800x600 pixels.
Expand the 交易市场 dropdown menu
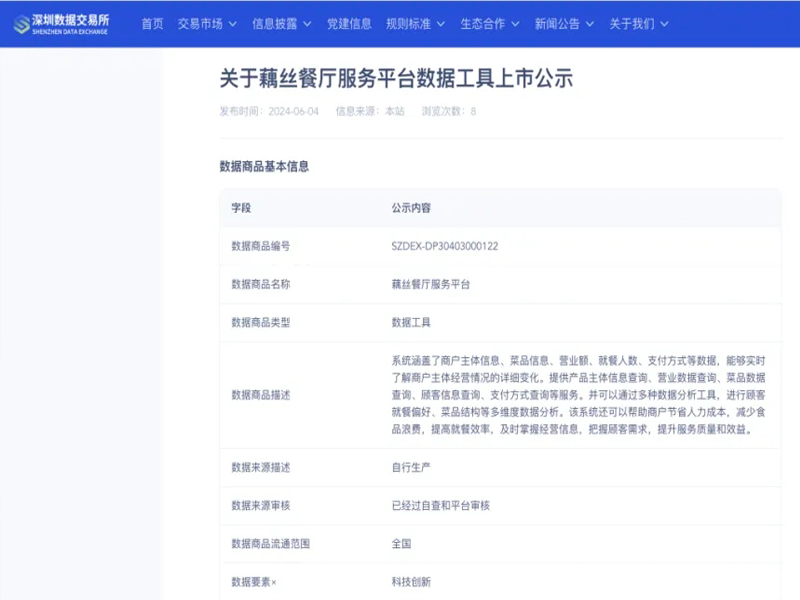point(207,23)
